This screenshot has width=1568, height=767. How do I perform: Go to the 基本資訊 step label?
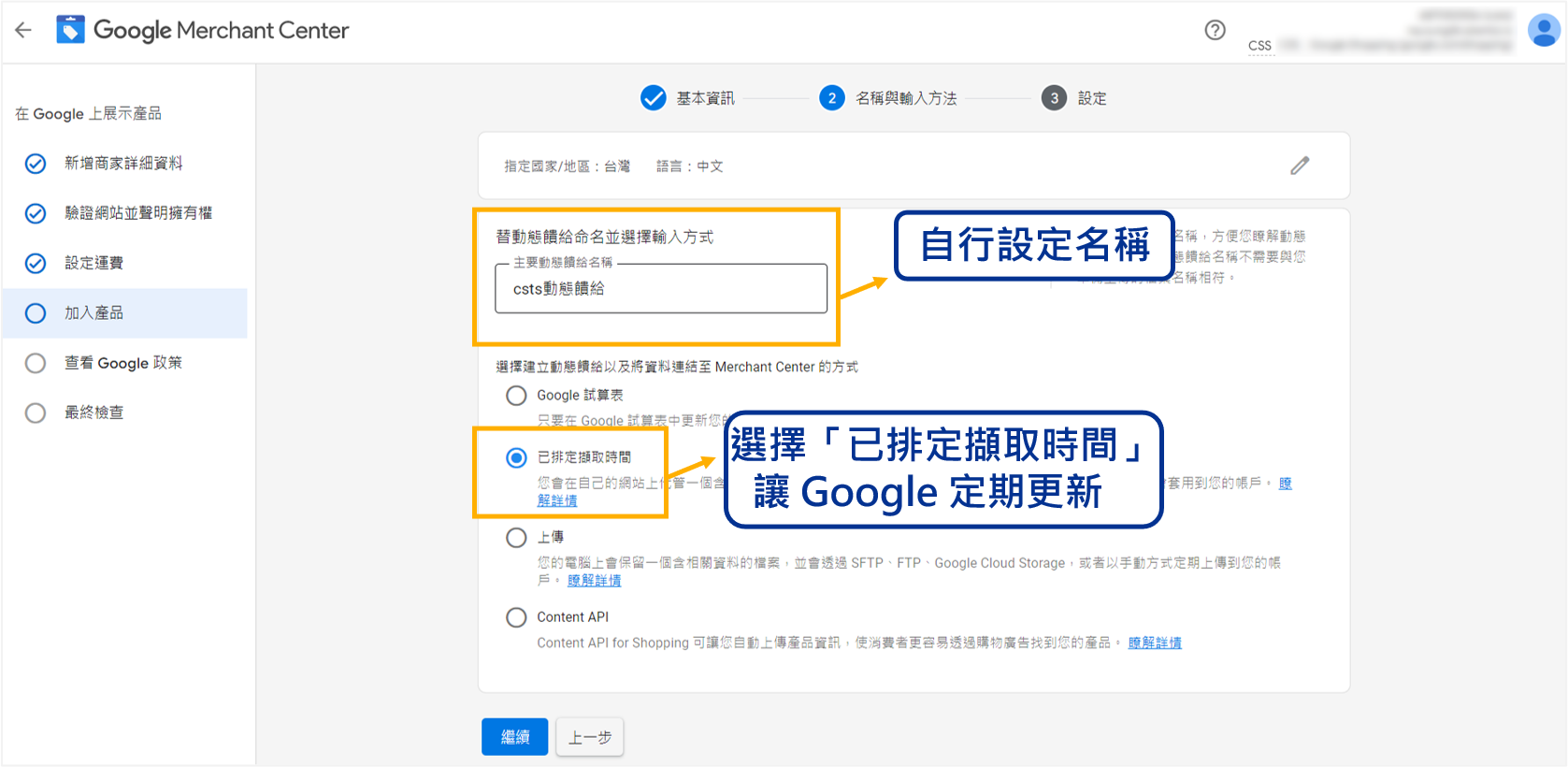pyautogui.click(x=706, y=98)
